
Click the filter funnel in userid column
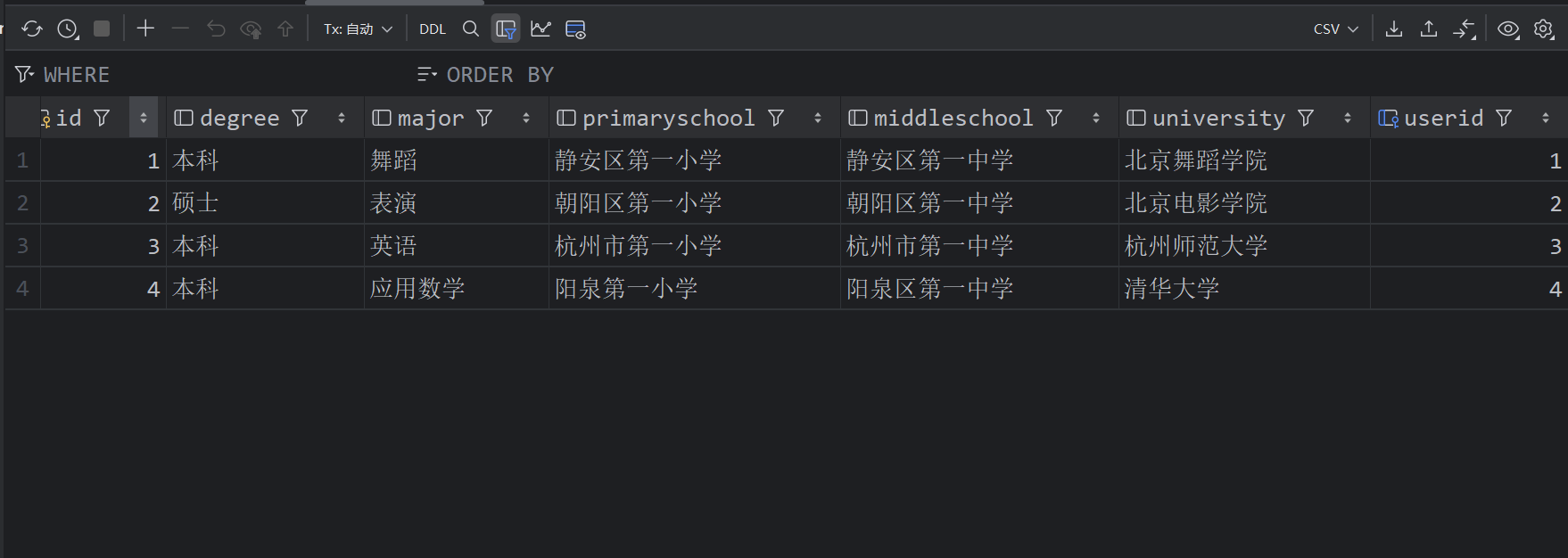[x=1504, y=118]
